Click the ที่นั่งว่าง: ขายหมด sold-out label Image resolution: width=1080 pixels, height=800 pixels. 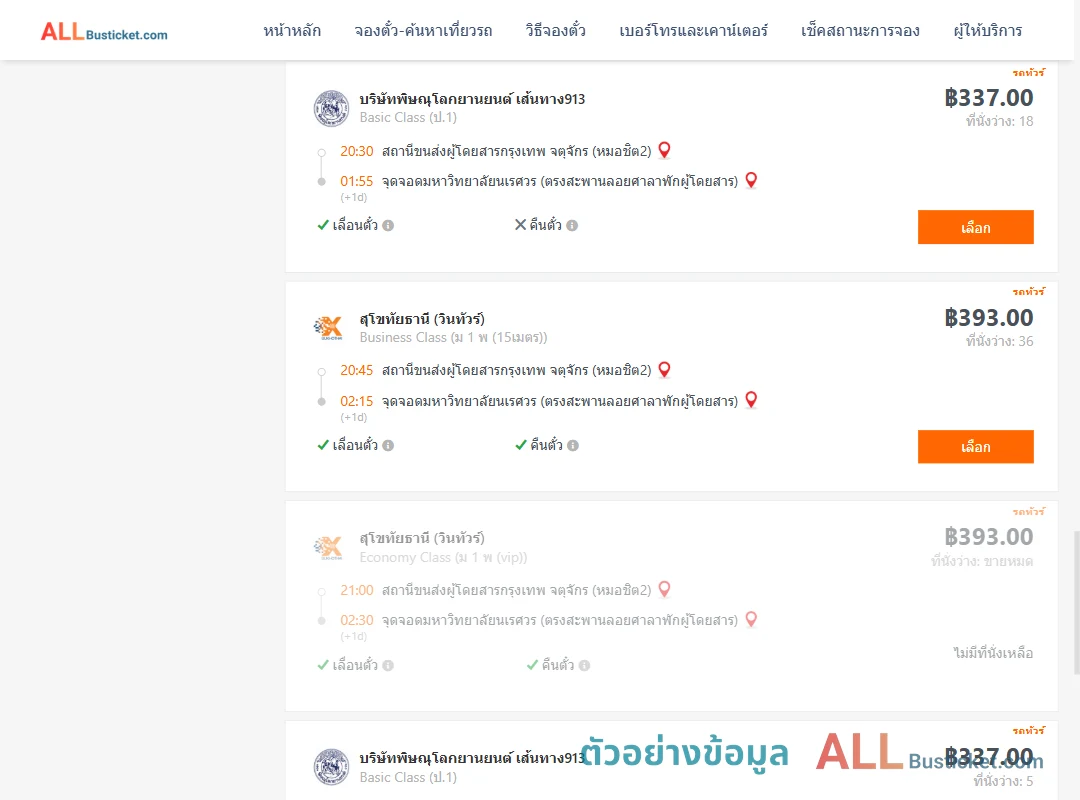[x=982, y=562]
